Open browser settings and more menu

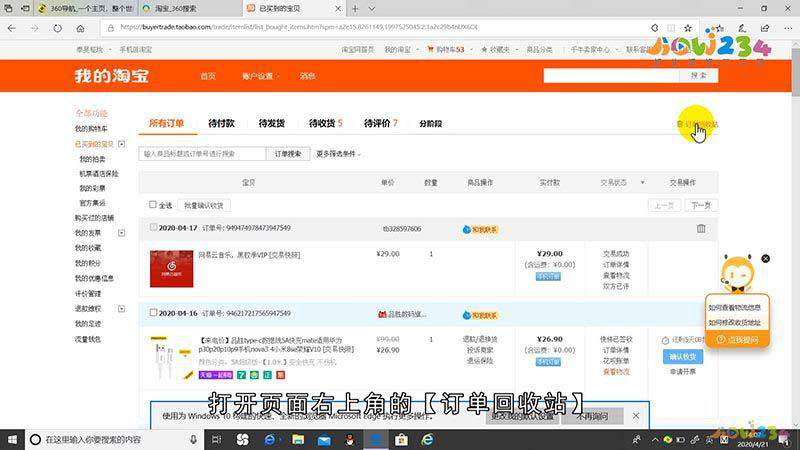pos(788,28)
